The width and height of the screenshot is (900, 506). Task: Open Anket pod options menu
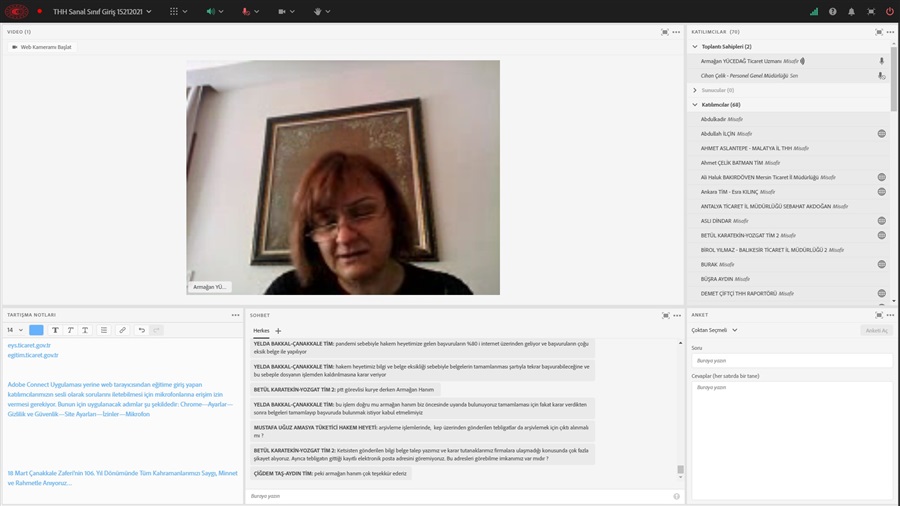click(x=890, y=315)
